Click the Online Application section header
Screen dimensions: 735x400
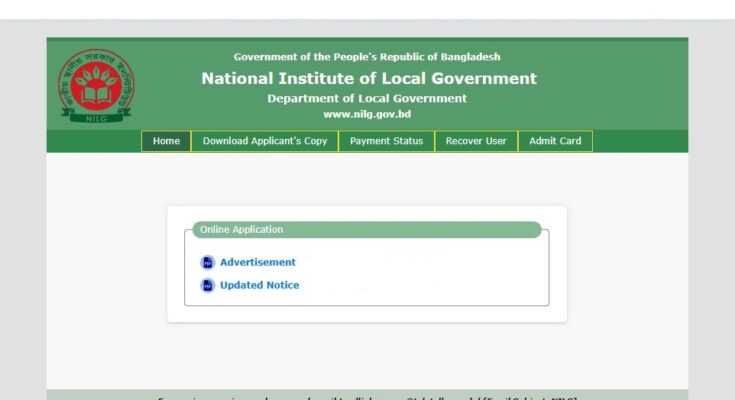(x=367, y=230)
